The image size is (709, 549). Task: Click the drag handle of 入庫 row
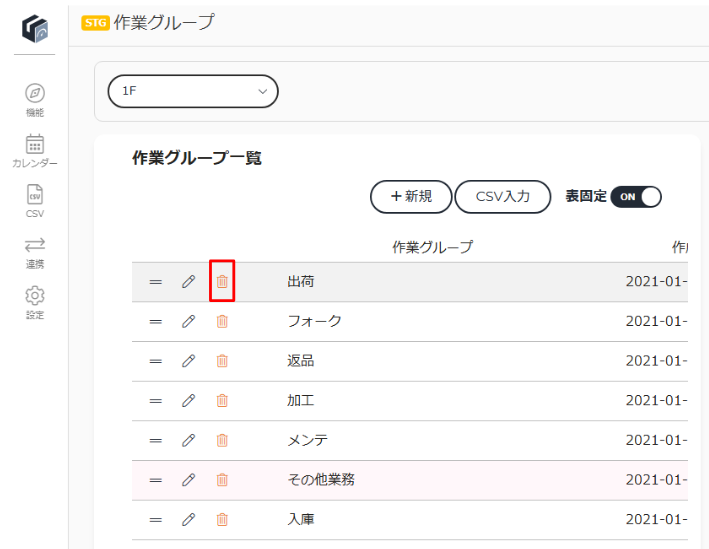pos(156,520)
